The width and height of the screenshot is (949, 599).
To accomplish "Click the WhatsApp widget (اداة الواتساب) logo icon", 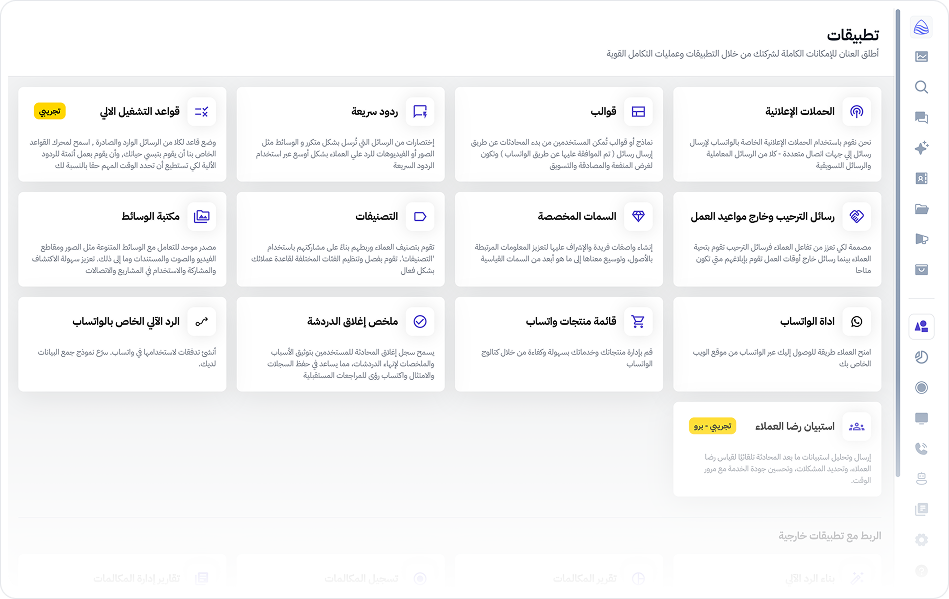I will [x=857, y=321].
